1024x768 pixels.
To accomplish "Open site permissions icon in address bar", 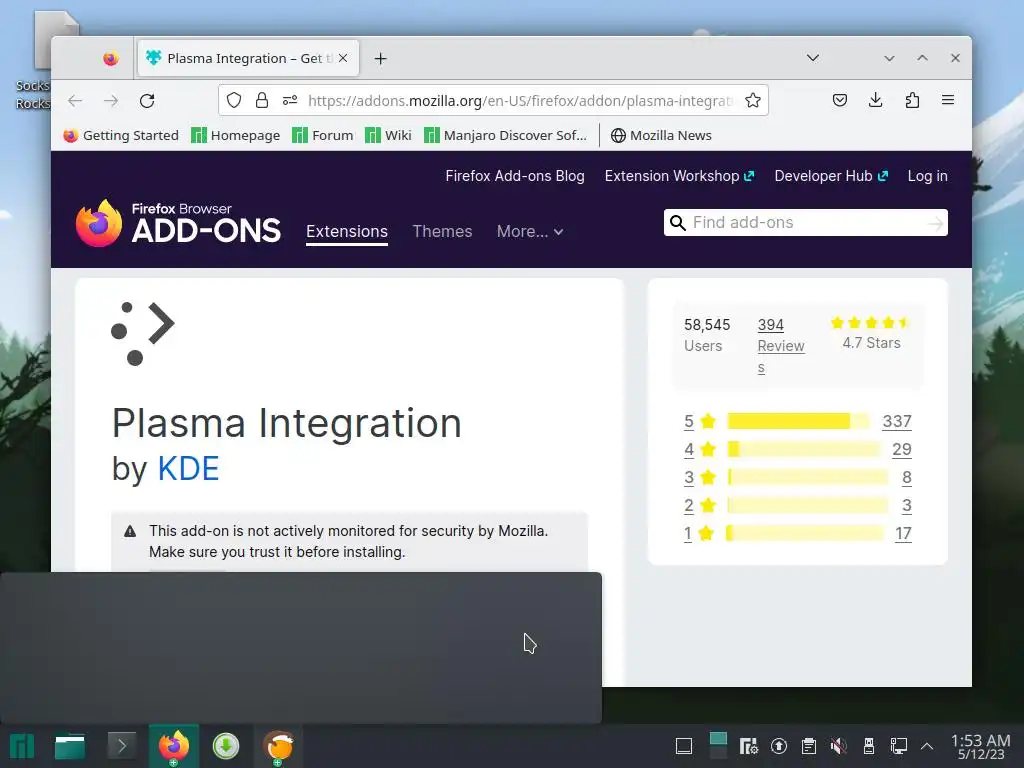I will pyautogui.click(x=290, y=100).
